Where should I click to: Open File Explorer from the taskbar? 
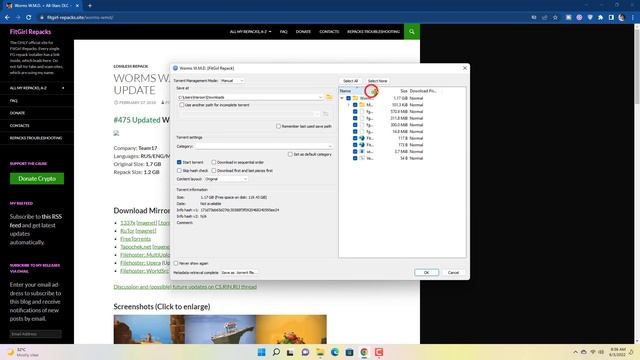tap(320, 352)
